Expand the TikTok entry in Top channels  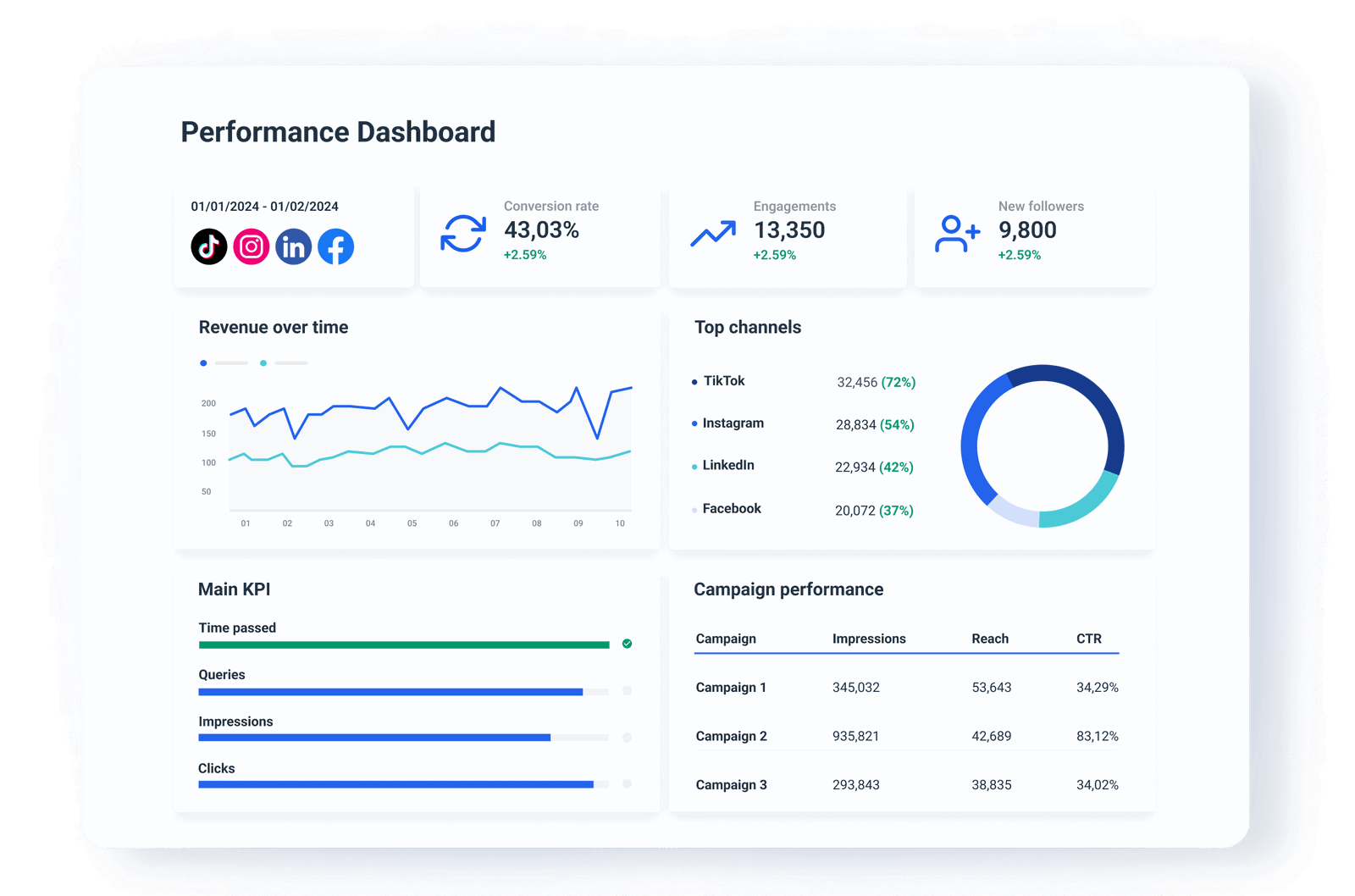coord(724,381)
